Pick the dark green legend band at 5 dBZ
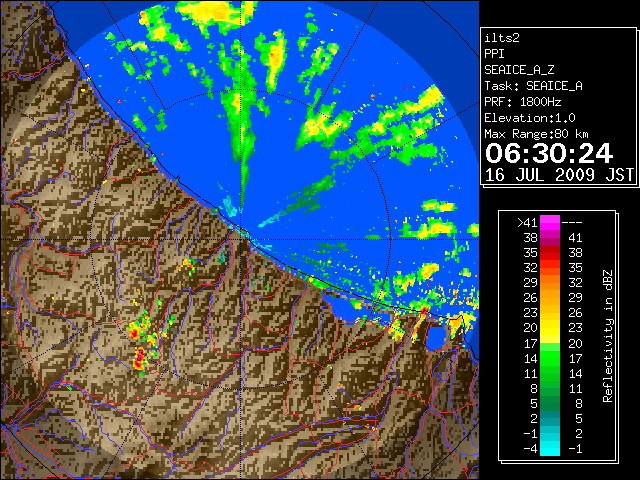This screenshot has width=640, height=480. point(550,403)
